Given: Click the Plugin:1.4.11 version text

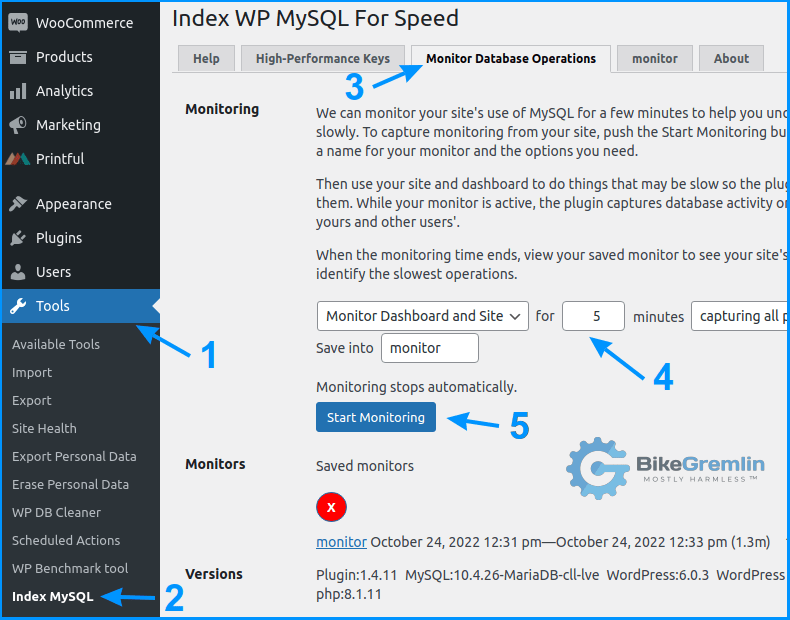Looking at the screenshot, I should (x=357, y=575).
